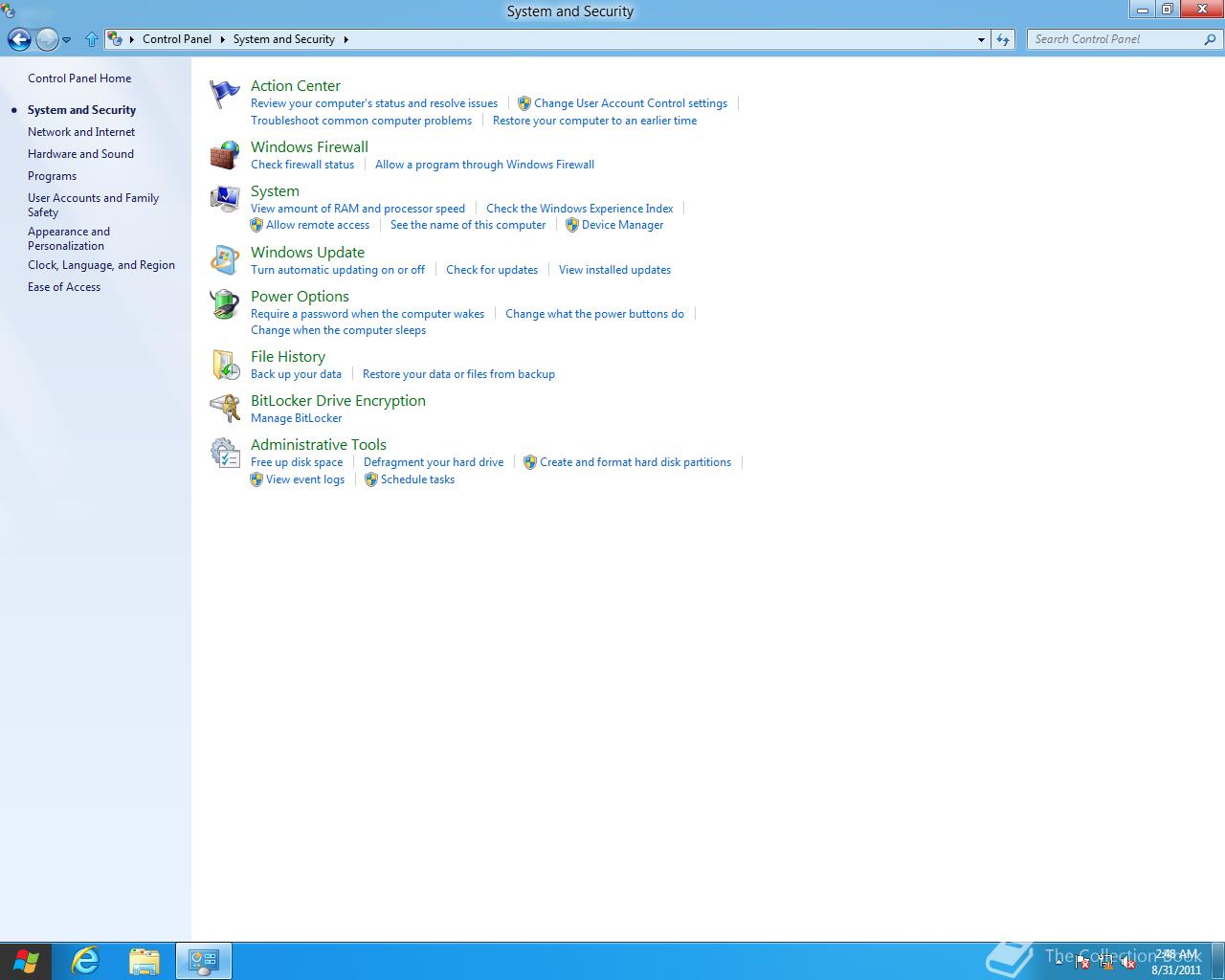Screen dimensions: 1225x980
Task: Expand the arrow after System and Security breadcrumb
Action: click(345, 39)
